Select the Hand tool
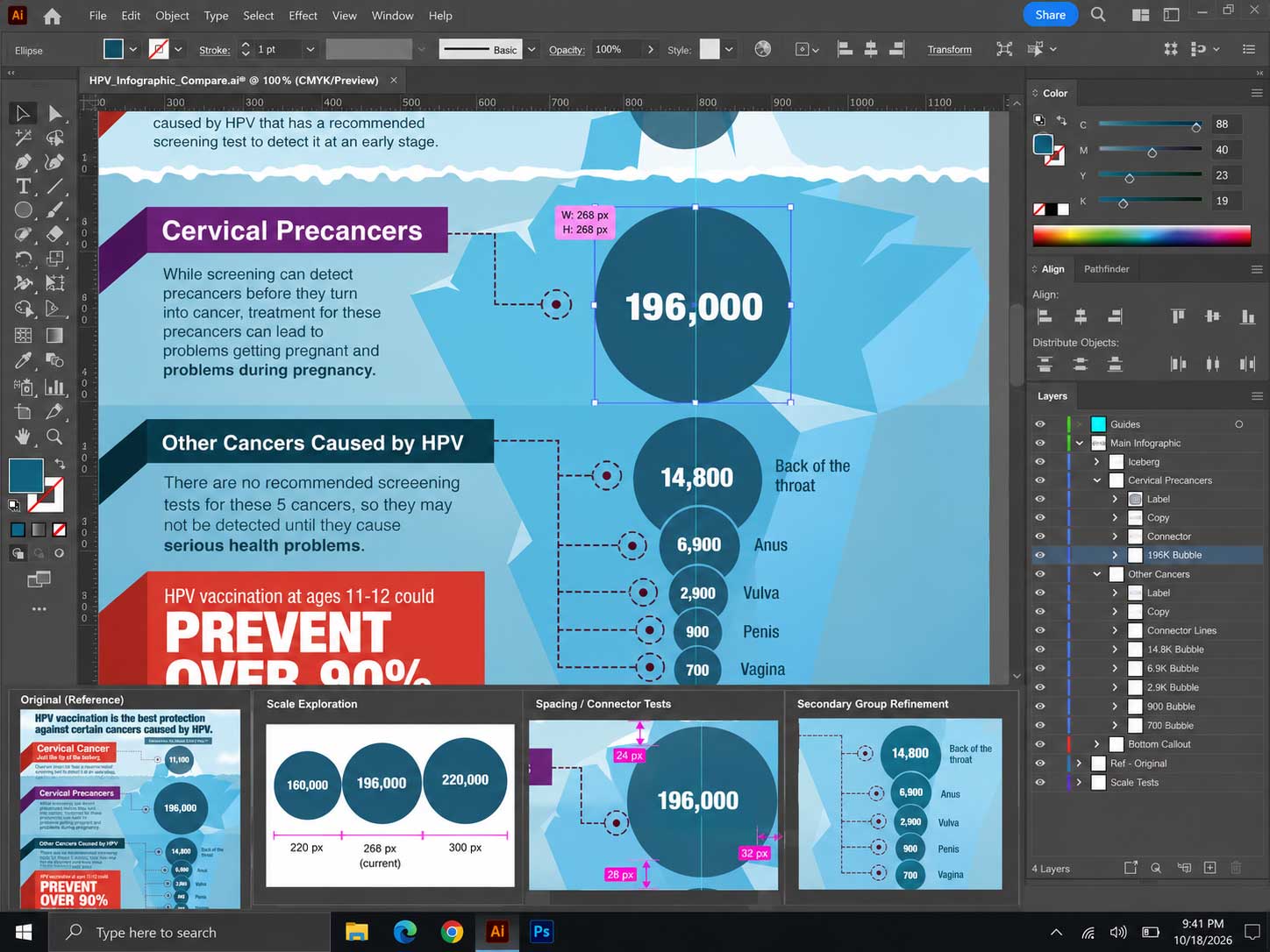The height and width of the screenshot is (952, 1270). click(x=23, y=436)
